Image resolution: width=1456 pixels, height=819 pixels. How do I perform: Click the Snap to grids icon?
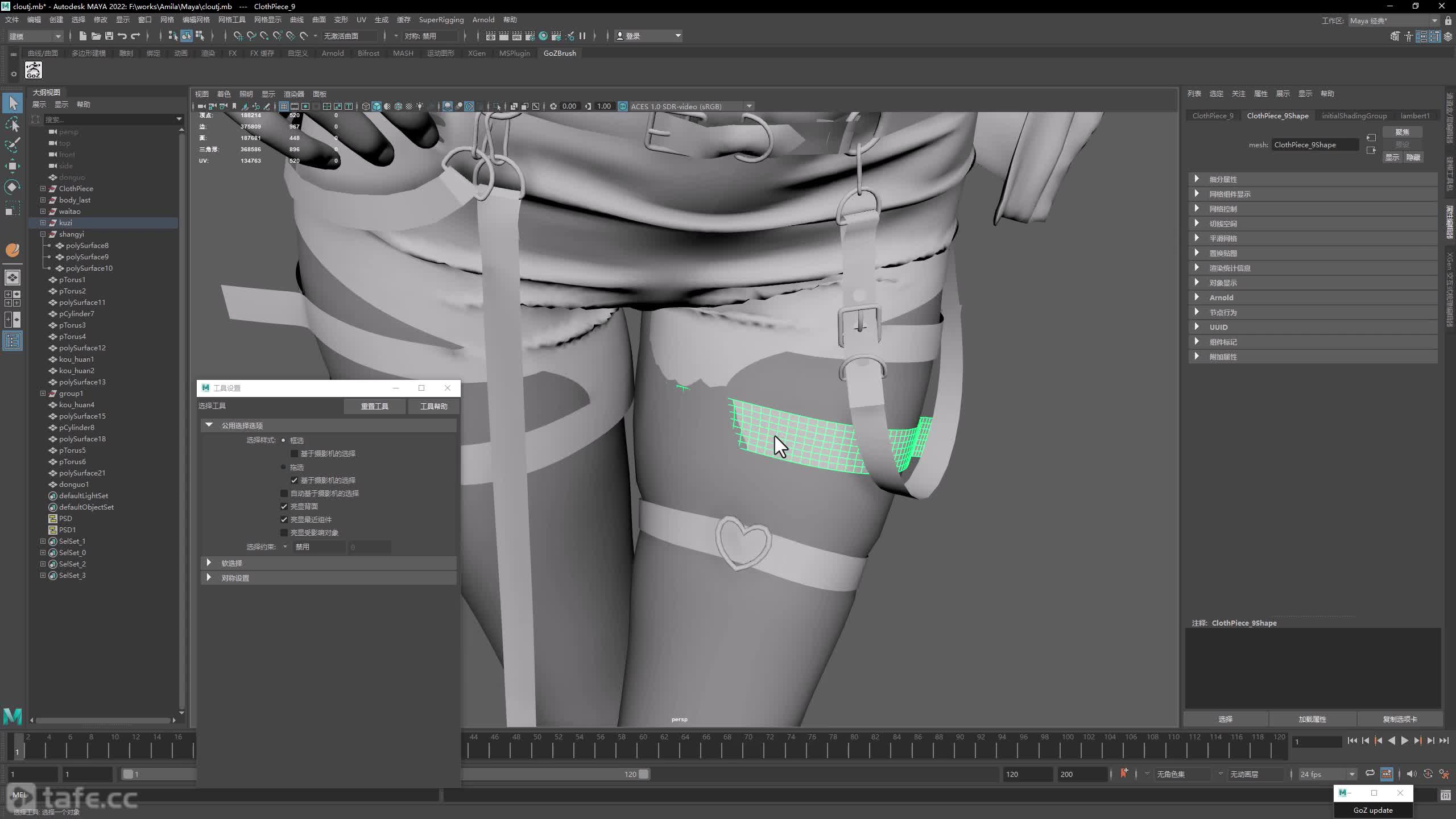coord(238,36)
